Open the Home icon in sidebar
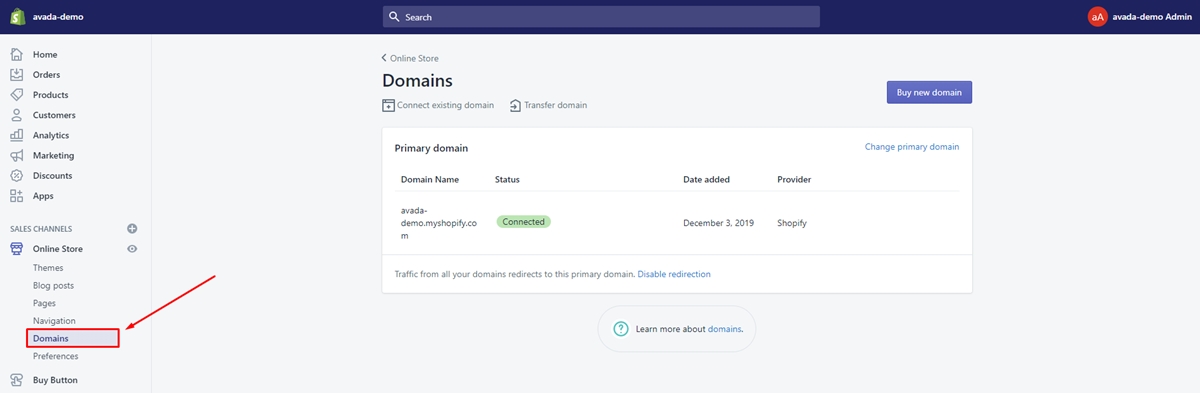Viewport: 1200px width, 393px height. (x=16, y=54)
